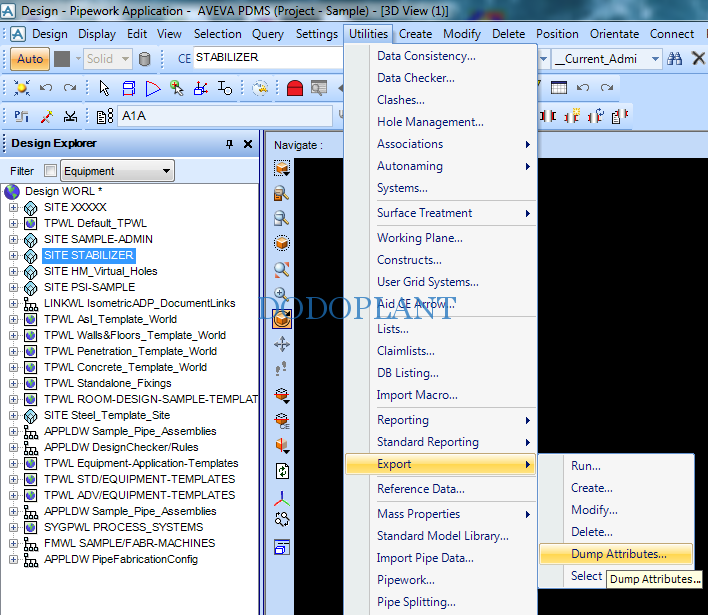Select SYGPWL PROCESS_SYSTEMS item
The height and width of the screenshot is (615, 708).
click(x=123, y=527)
